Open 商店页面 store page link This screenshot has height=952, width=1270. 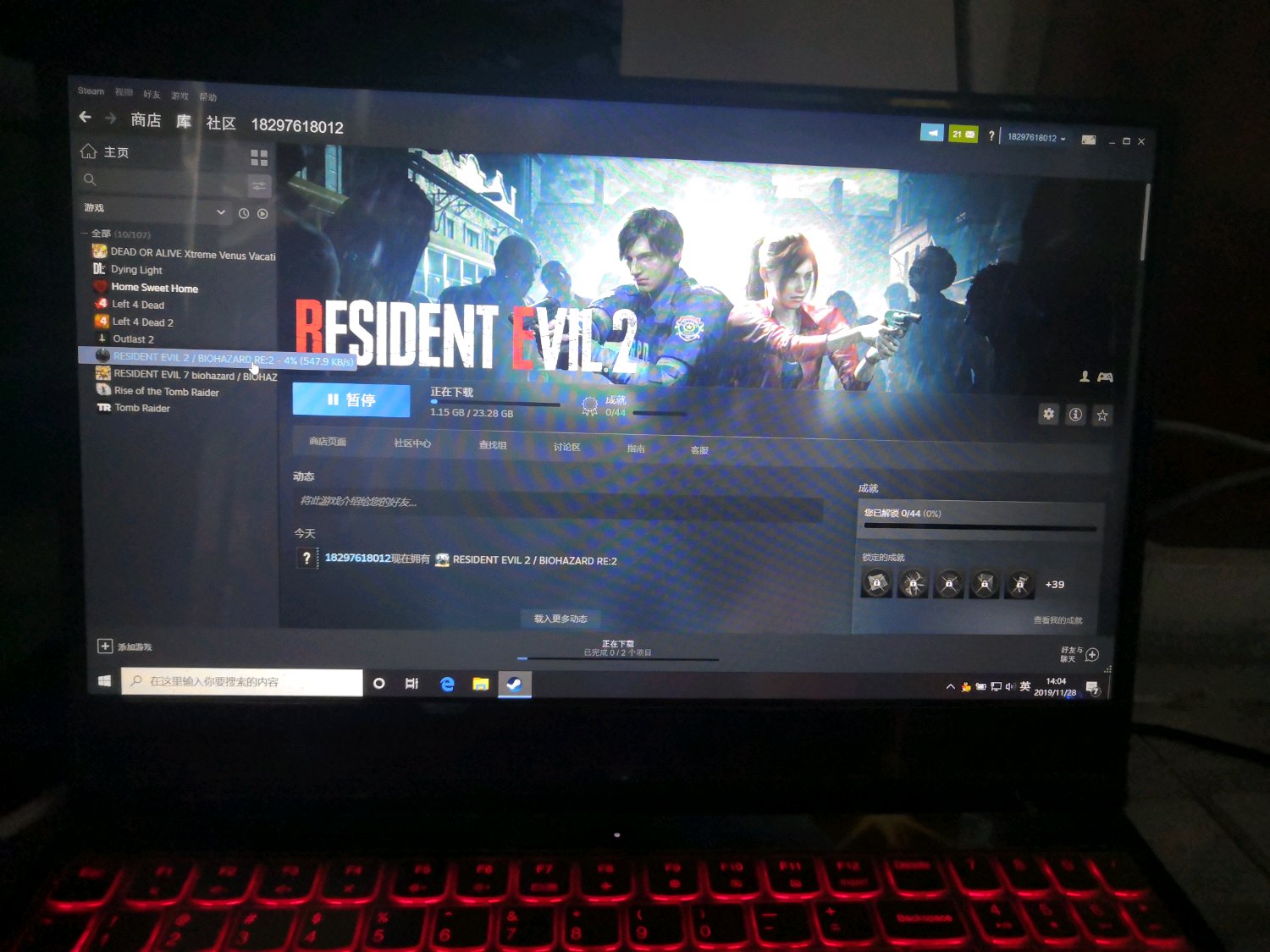click(x=328, y=442)
